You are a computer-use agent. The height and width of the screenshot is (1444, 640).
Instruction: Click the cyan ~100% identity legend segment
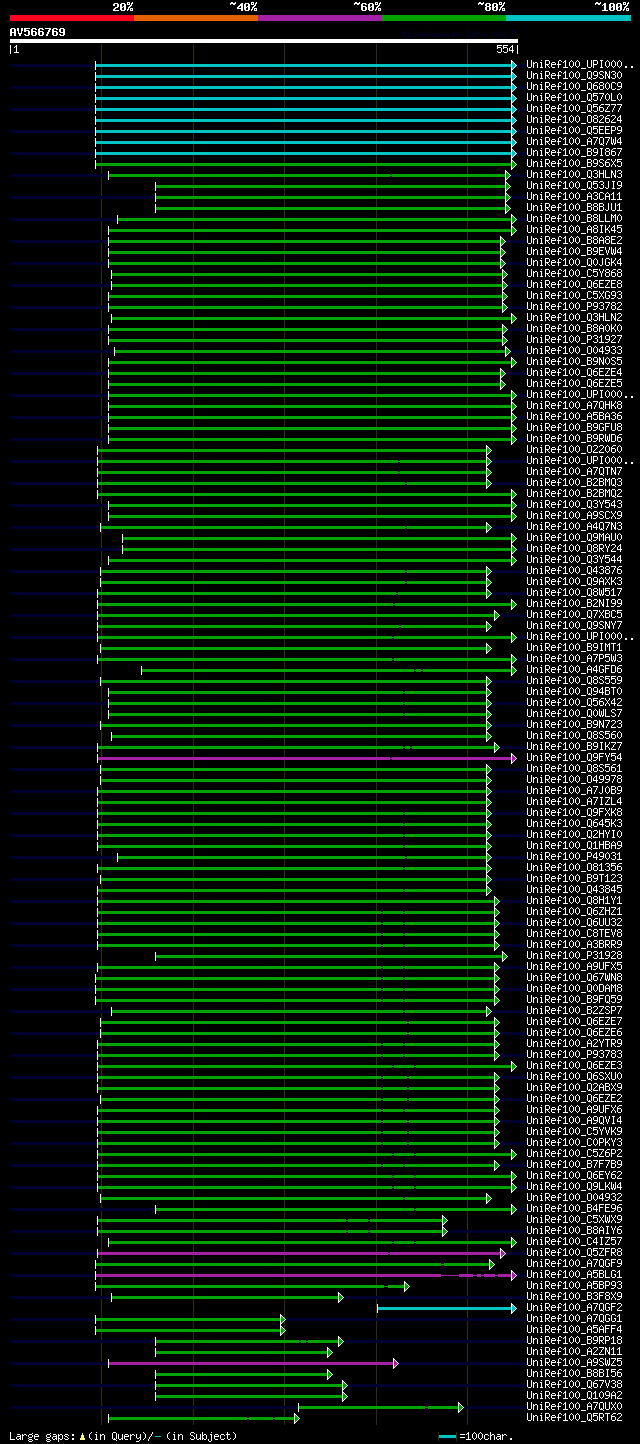pyautogui.click(x=567, y=17)
